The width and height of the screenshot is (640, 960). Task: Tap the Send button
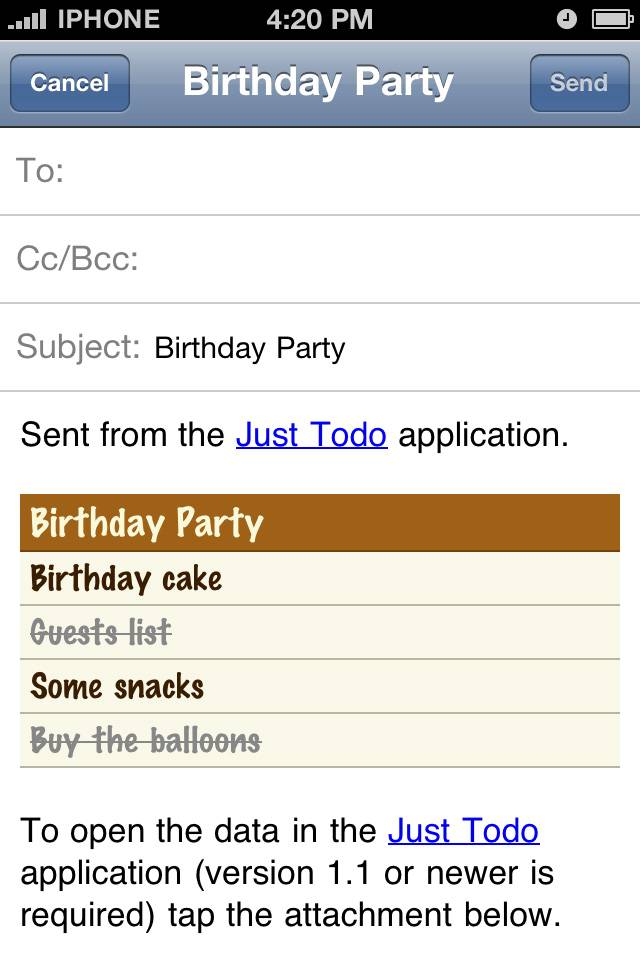pos(579,83)
